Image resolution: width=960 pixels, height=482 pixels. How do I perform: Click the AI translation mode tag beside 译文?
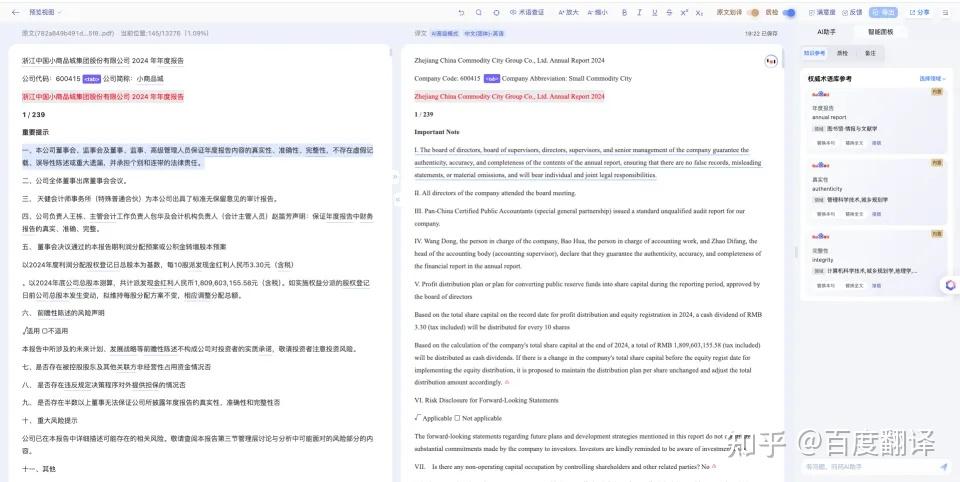(x=445, y=34)
